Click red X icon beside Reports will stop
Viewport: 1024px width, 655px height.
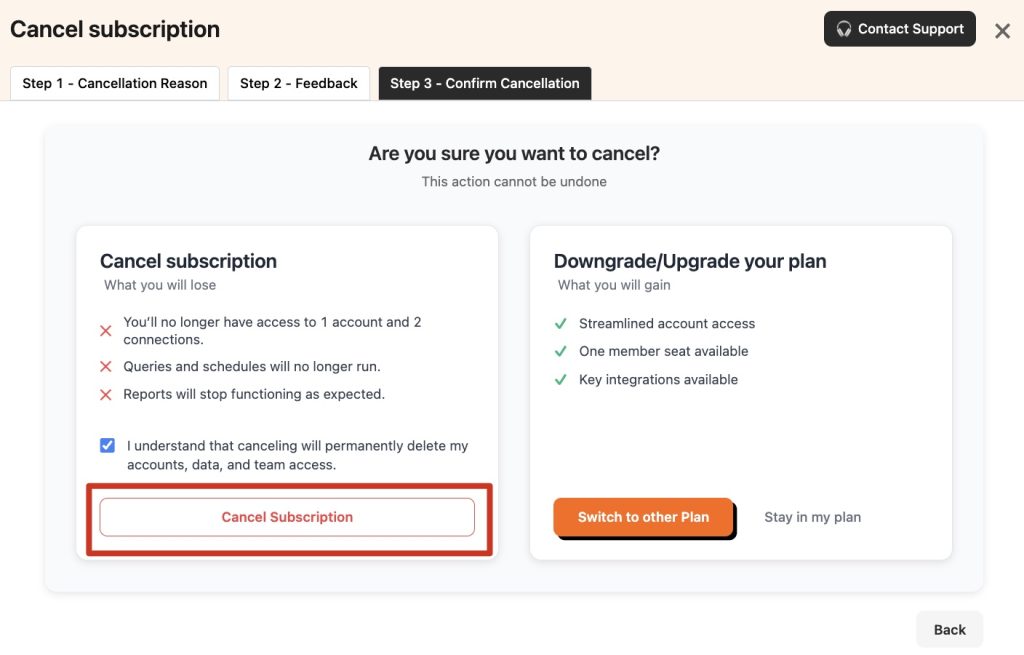click(x=106, y=395)
